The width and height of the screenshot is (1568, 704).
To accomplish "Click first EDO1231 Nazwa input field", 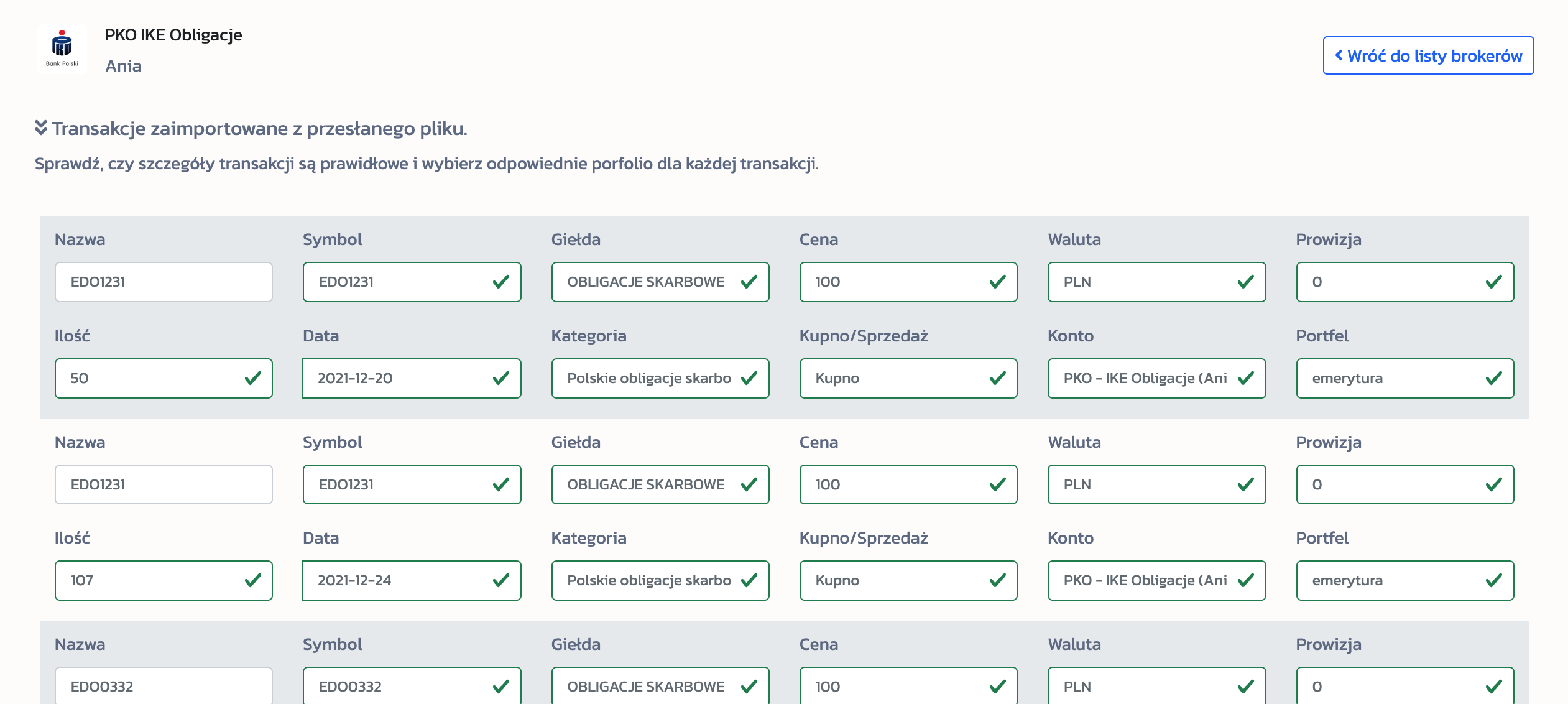I will [164, 282].
